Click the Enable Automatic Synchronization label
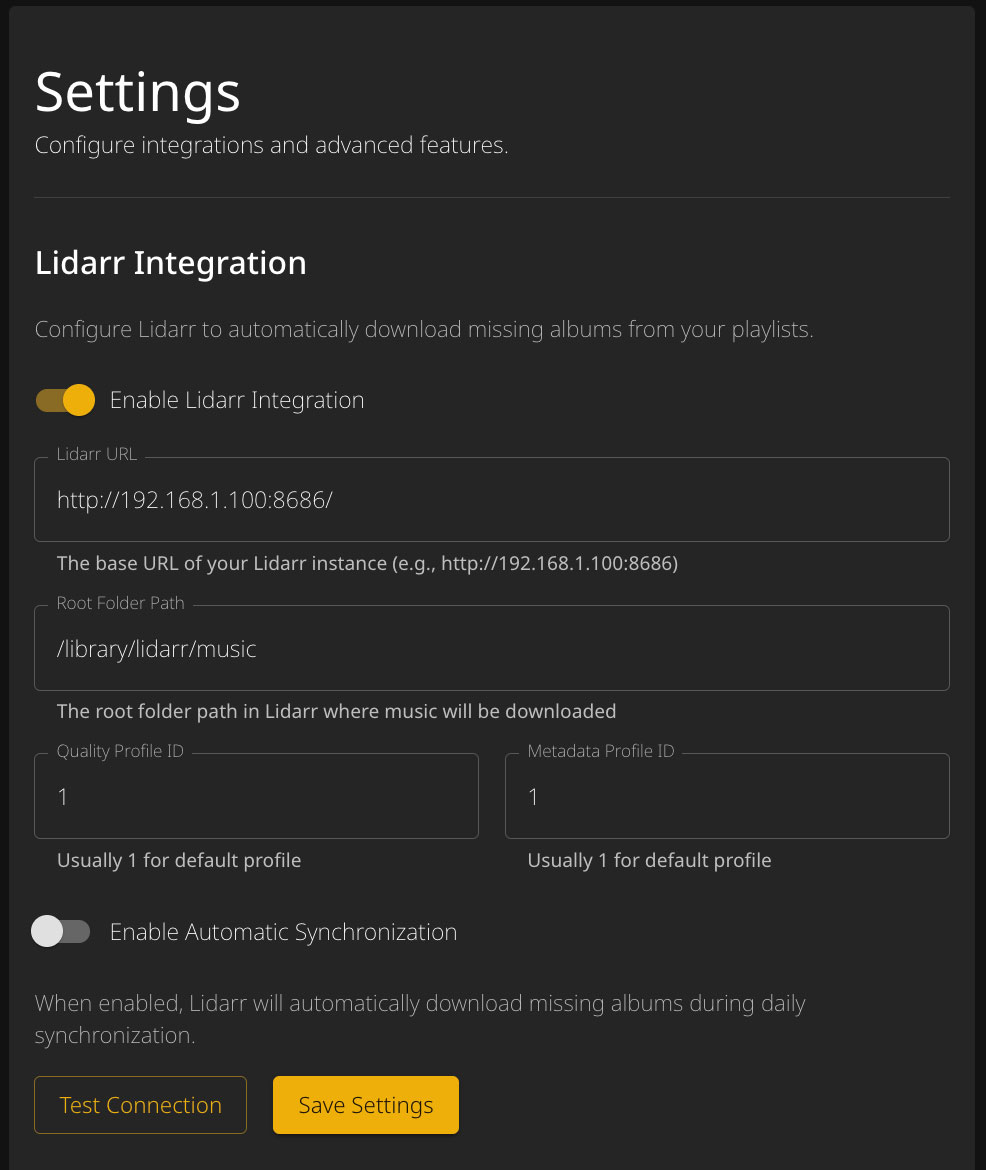Screen dimensions: 986x1170 286,931
